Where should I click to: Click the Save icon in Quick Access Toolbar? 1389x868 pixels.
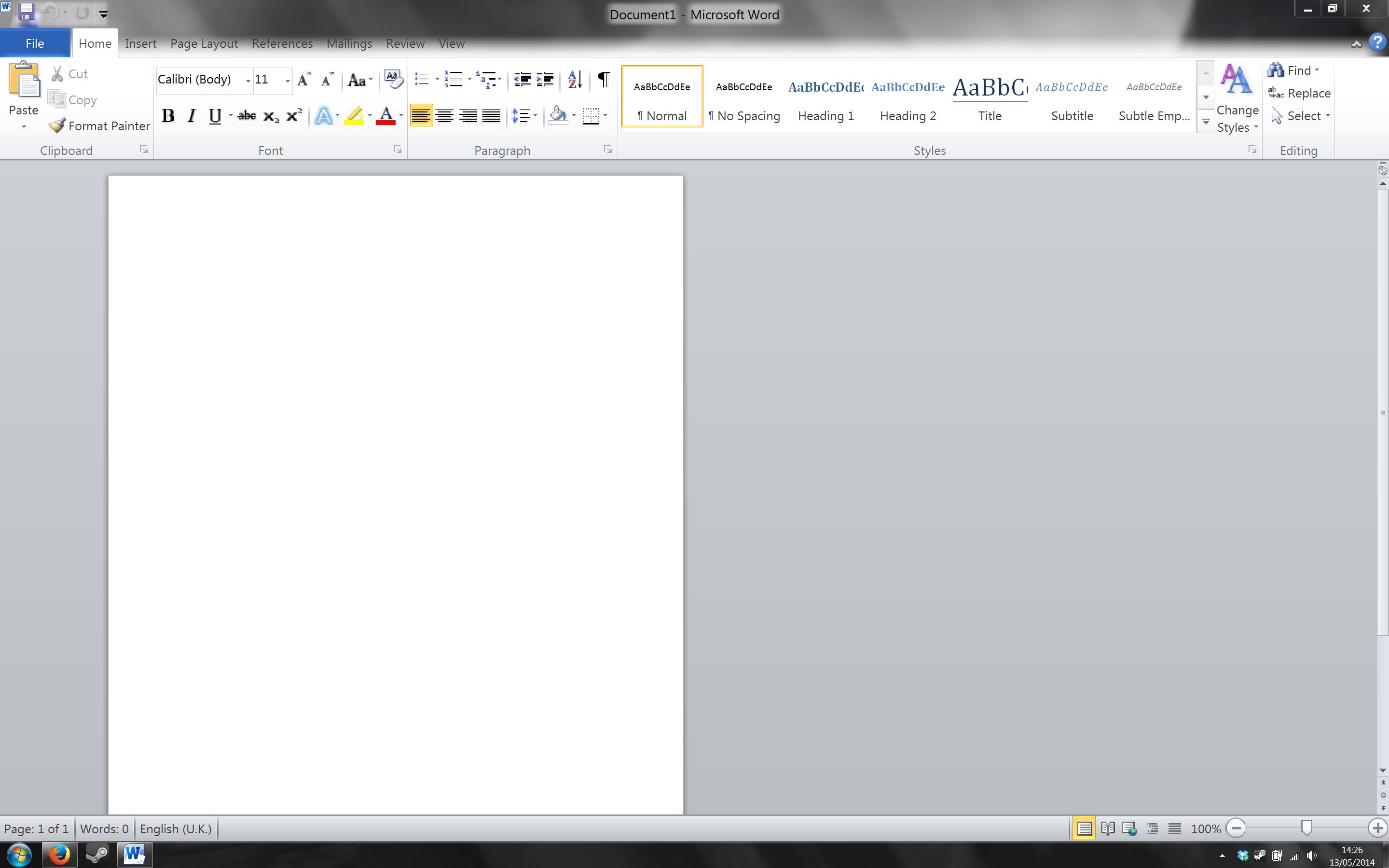tap(27, 13)
